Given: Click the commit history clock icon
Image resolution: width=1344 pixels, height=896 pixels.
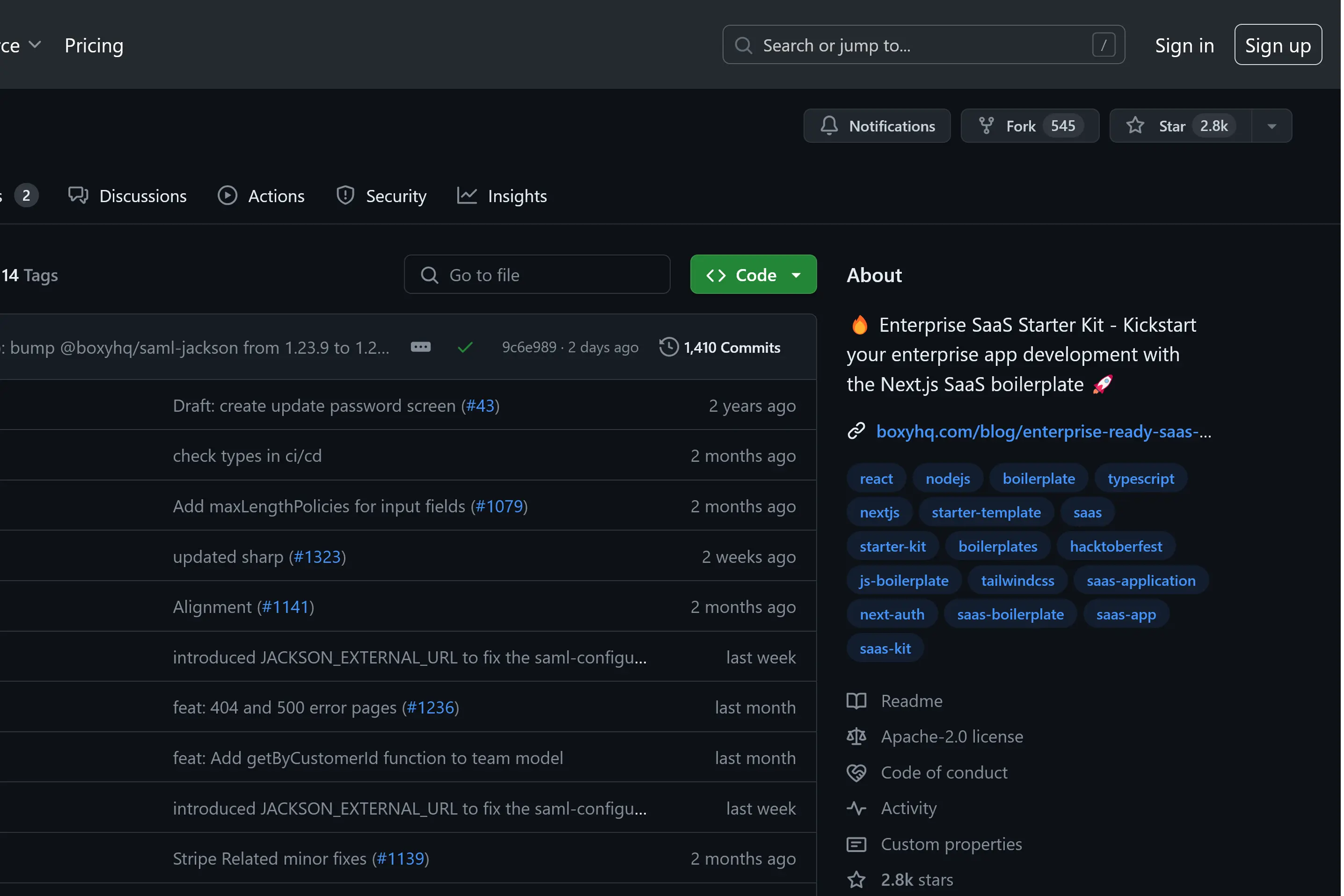Looking at the screenshot, I should [x=668, y=348].
